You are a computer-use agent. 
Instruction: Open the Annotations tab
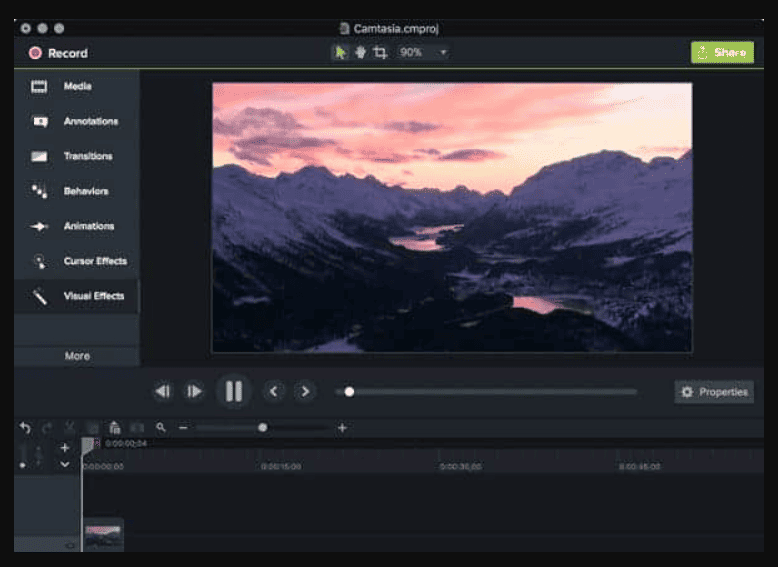pos(76,122)
